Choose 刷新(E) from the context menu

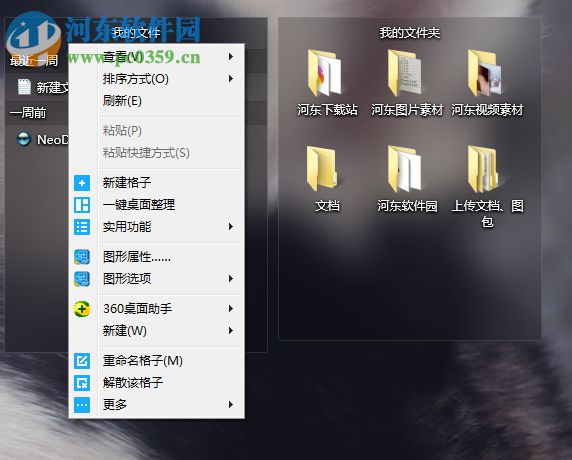point(156,101)
